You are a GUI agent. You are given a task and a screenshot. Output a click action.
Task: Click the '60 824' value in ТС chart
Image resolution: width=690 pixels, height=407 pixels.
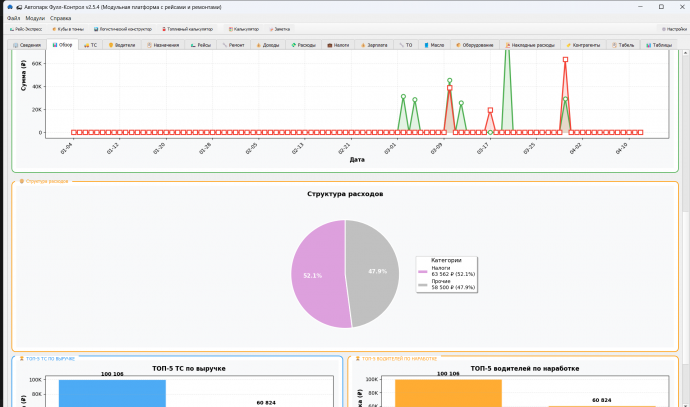point(266,403)
